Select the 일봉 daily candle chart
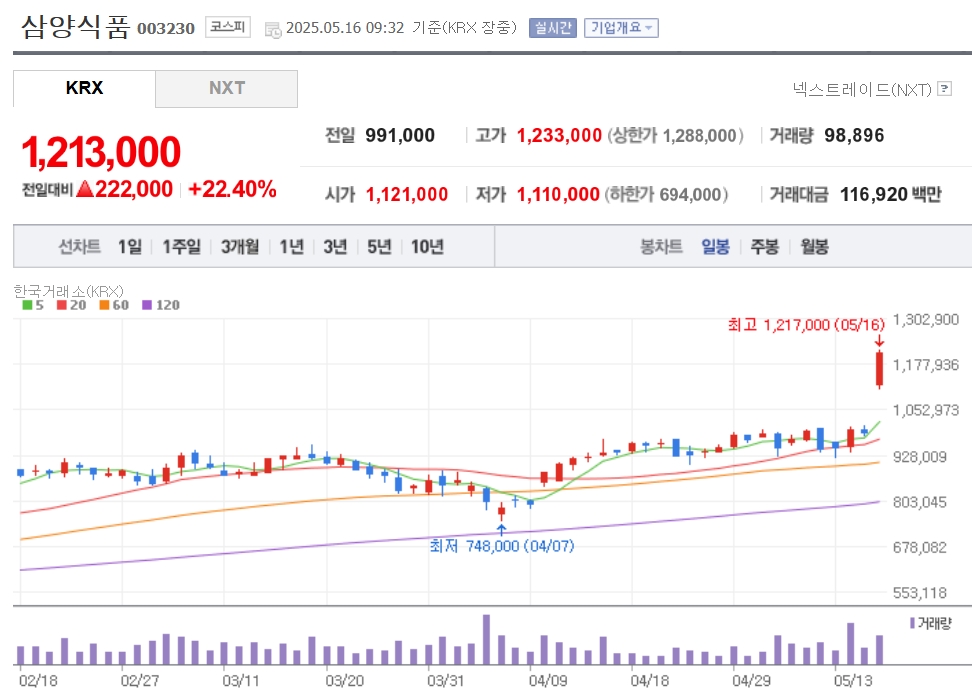Screen dimensions: 972x700 pos(715,247)
